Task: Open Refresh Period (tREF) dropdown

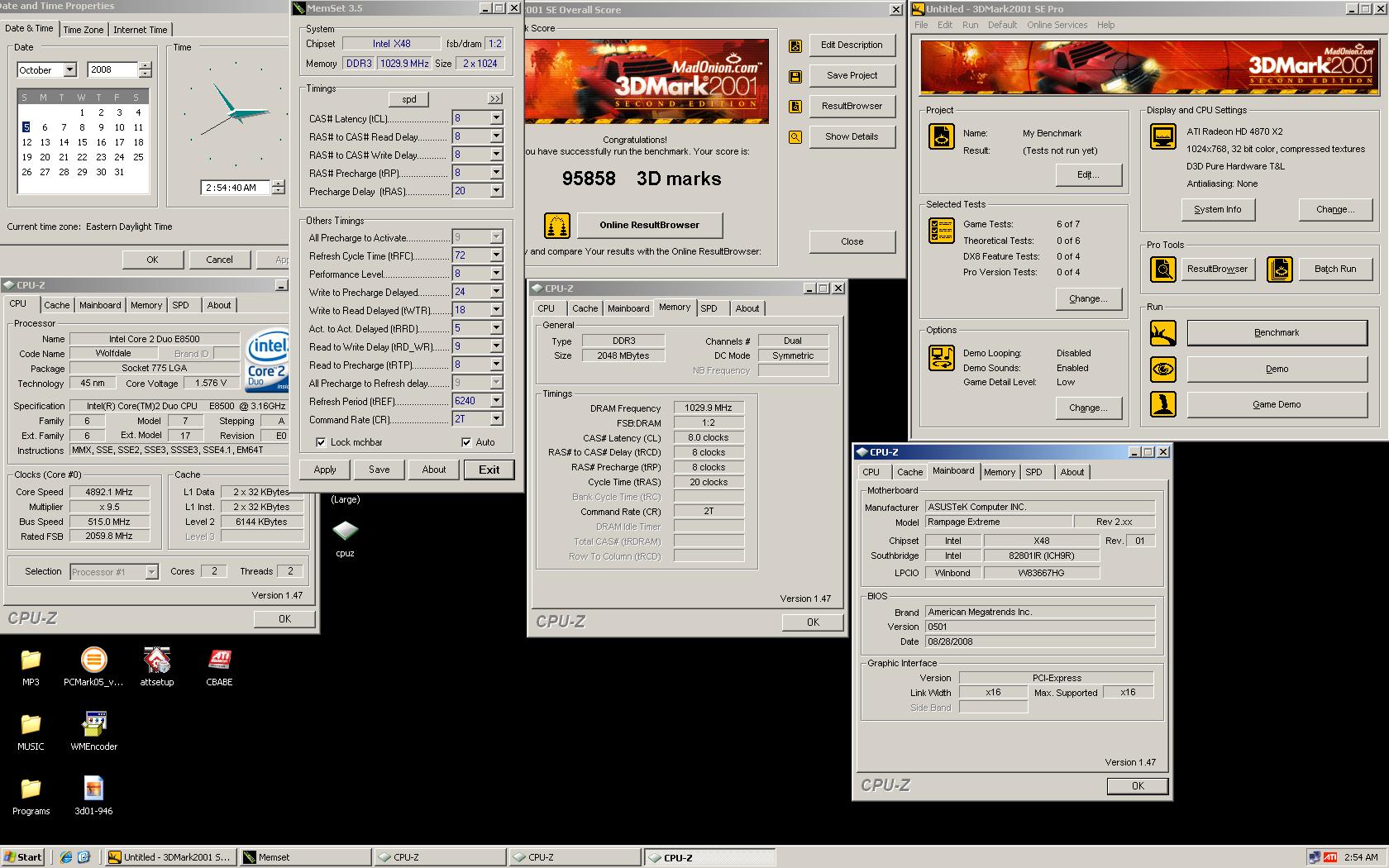Action: 496,401
